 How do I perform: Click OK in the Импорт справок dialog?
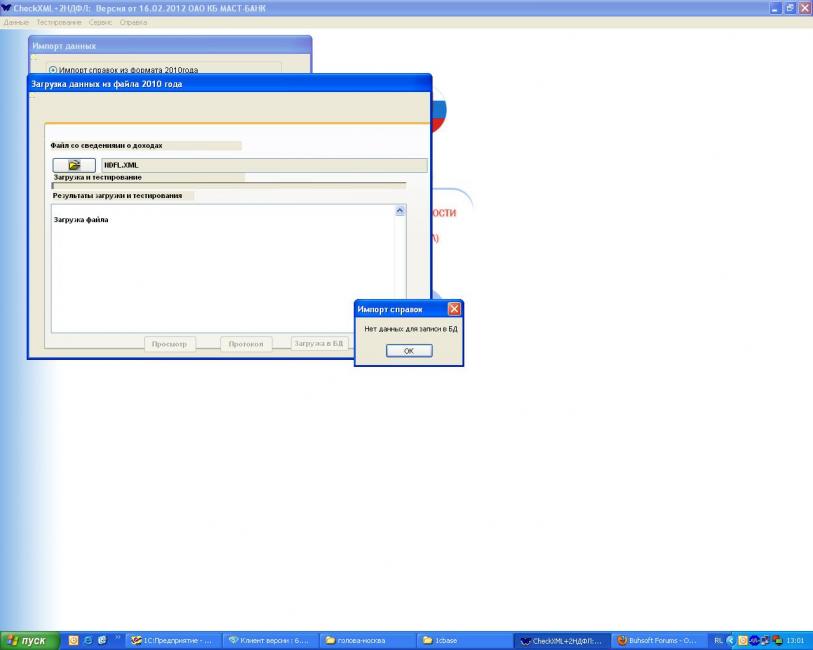coord(408,351)
